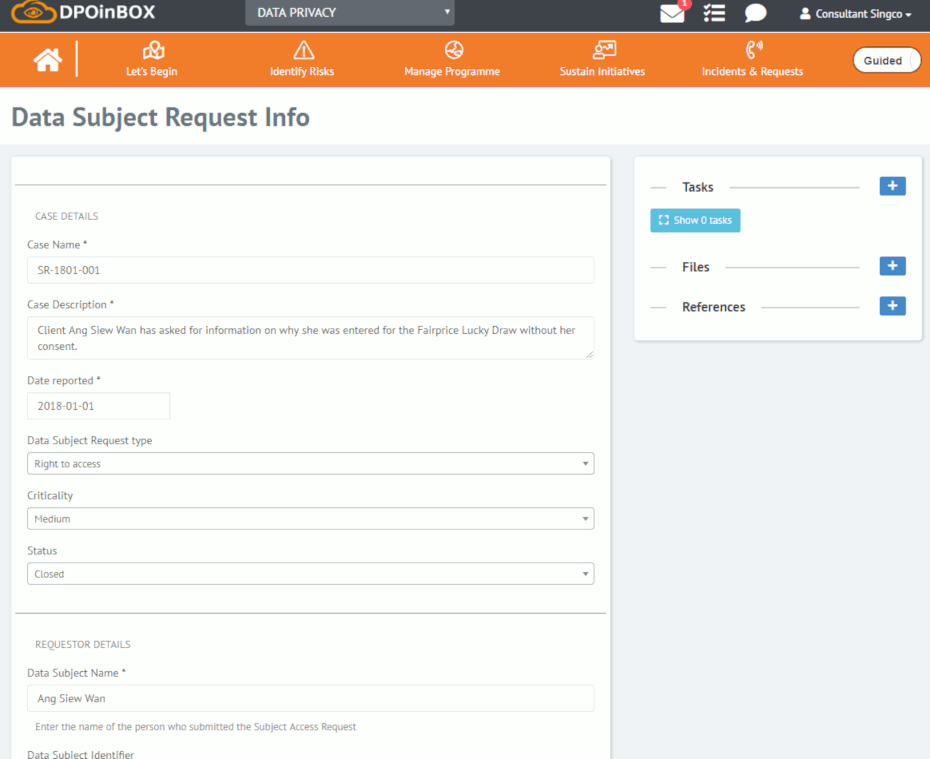The height and width of the screenshot is (759, 930).
Task: Click the Show 0 tasks button
Action: tap(695, 220)
